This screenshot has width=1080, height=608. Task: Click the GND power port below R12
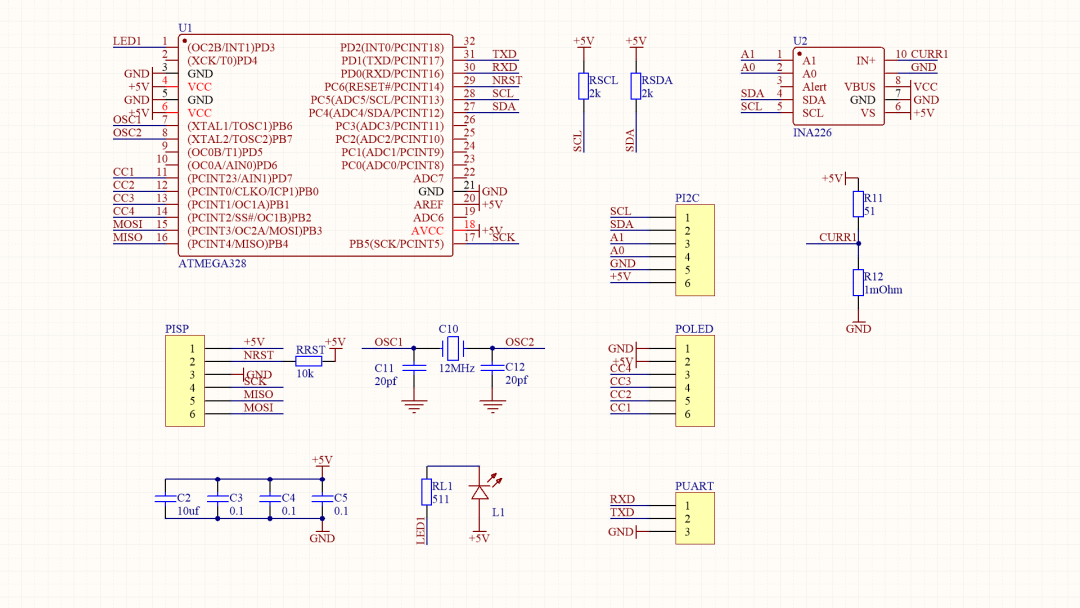pyautogui.click(x=858, y=327)
